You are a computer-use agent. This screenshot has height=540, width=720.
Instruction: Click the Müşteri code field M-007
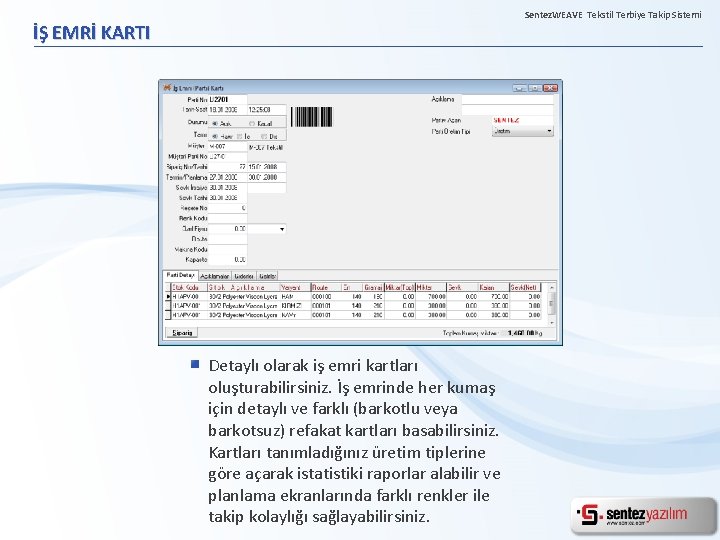(x=228, y=146)
